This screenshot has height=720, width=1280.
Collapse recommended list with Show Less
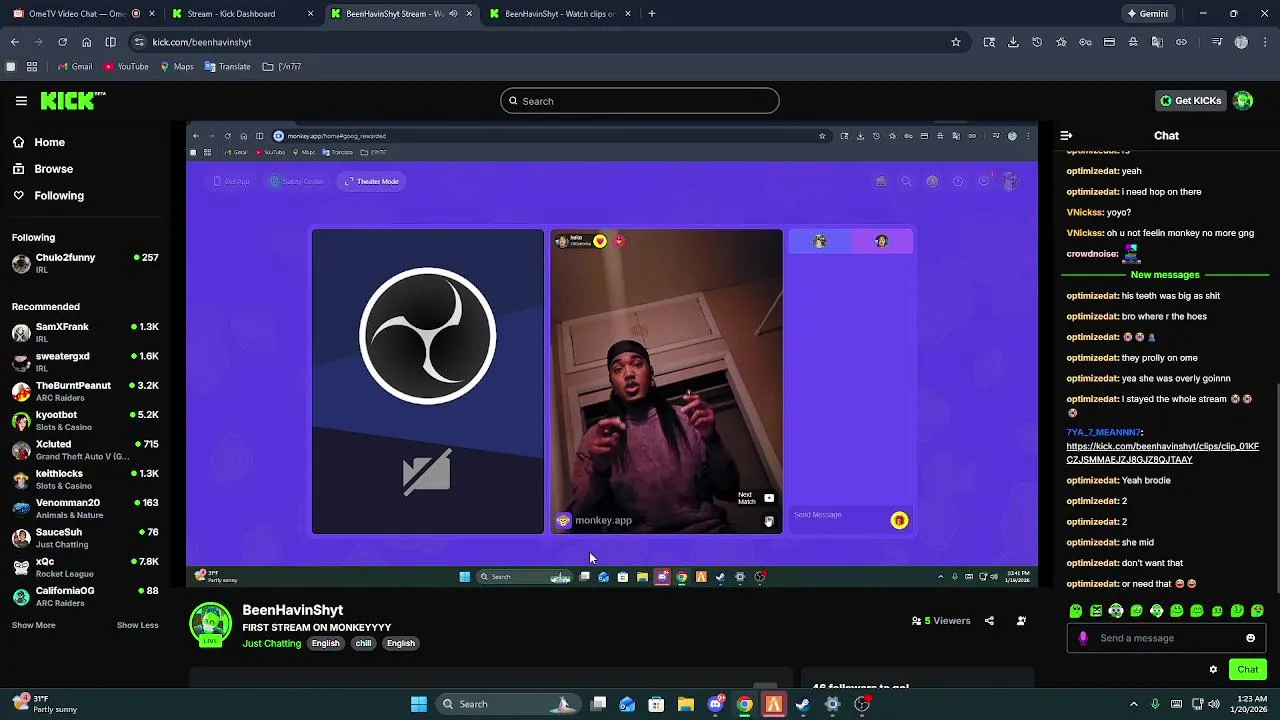tap(137, 625)
